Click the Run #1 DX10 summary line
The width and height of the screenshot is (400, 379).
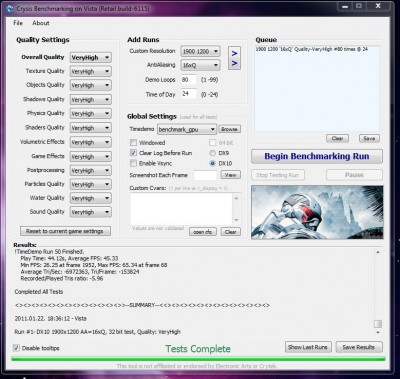[x=98, y=332]
